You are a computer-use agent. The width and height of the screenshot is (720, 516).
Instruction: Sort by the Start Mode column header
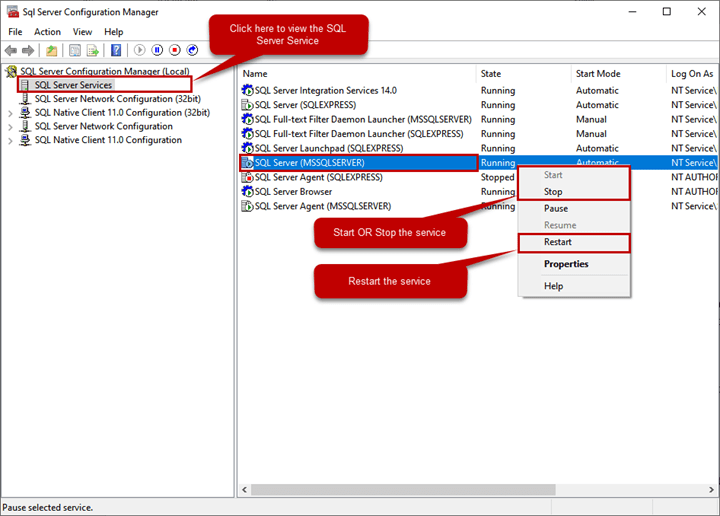coord(619,74)
